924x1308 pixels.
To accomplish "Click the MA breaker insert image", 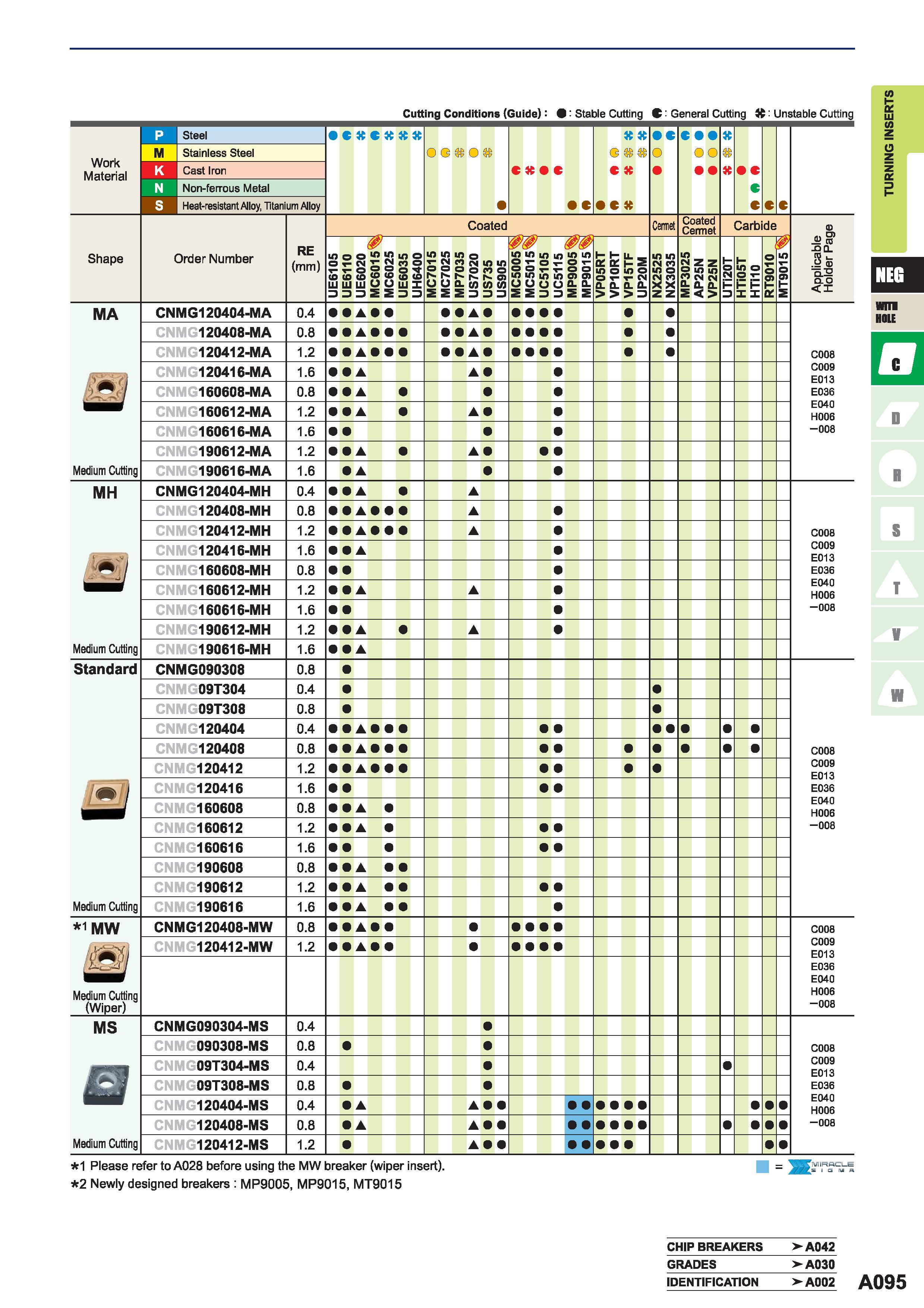I will click(x=105, y=392).
